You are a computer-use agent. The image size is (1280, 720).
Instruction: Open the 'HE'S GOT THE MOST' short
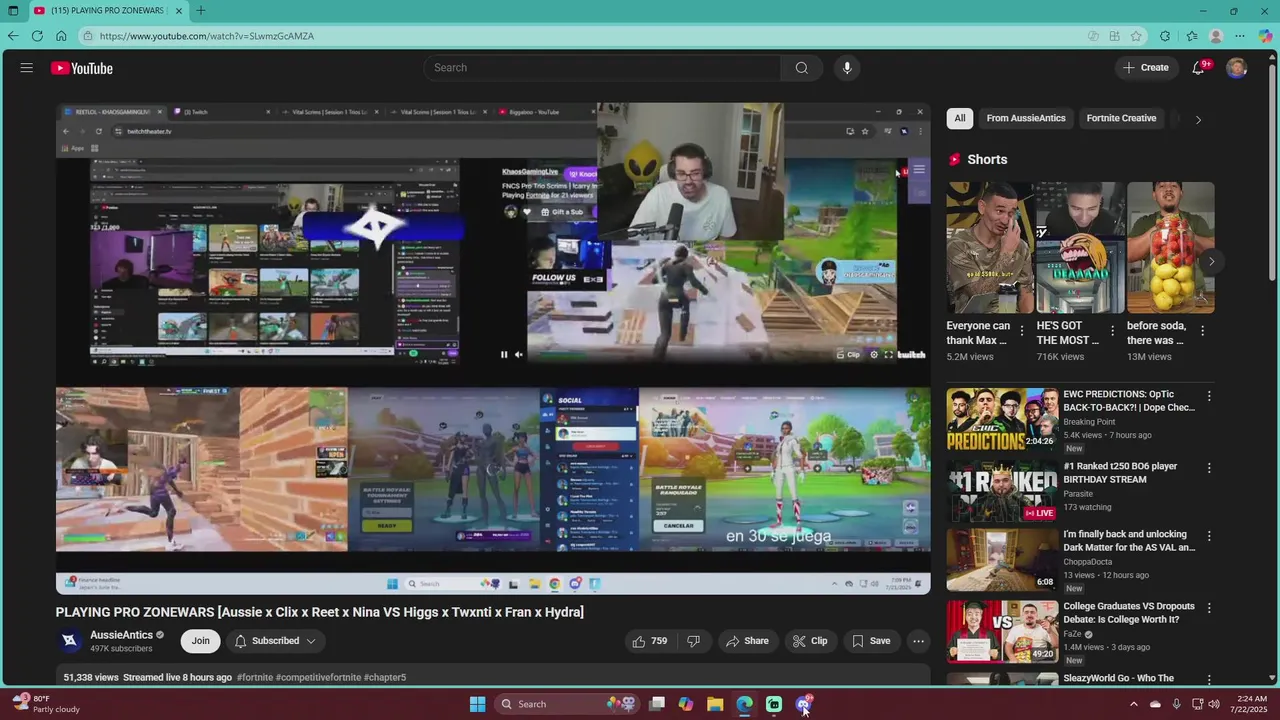[1080, 247]
